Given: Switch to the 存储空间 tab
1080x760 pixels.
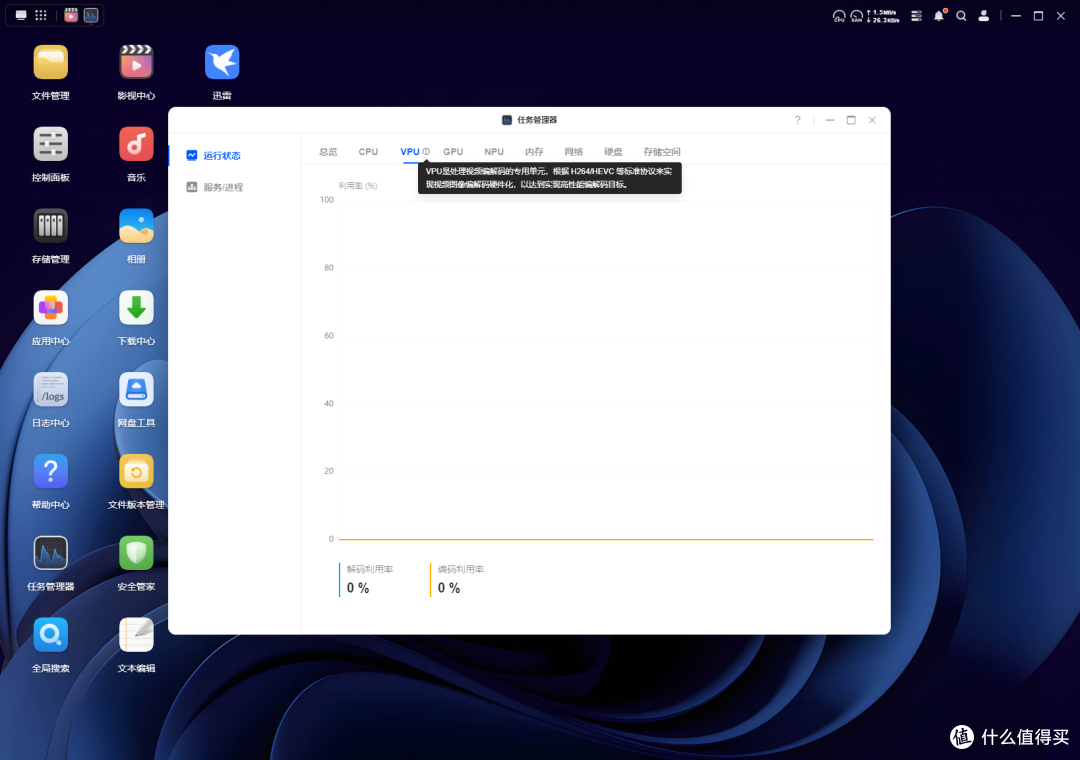Looking at the screenshot, I should [662, 152].
